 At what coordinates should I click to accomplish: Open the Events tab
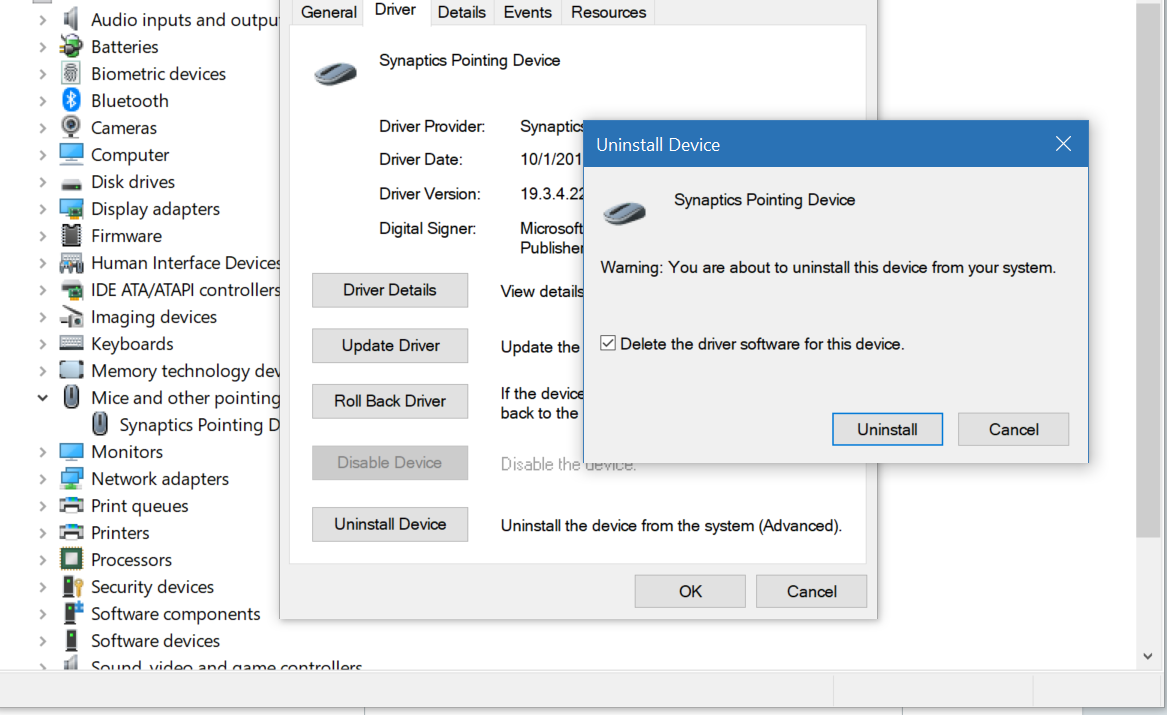point(528,13)
